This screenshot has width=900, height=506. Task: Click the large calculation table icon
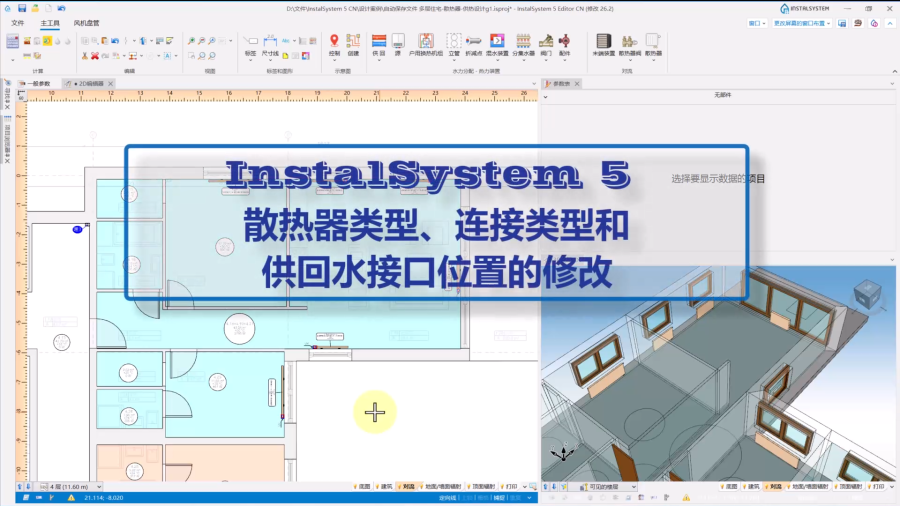point(13,41)
